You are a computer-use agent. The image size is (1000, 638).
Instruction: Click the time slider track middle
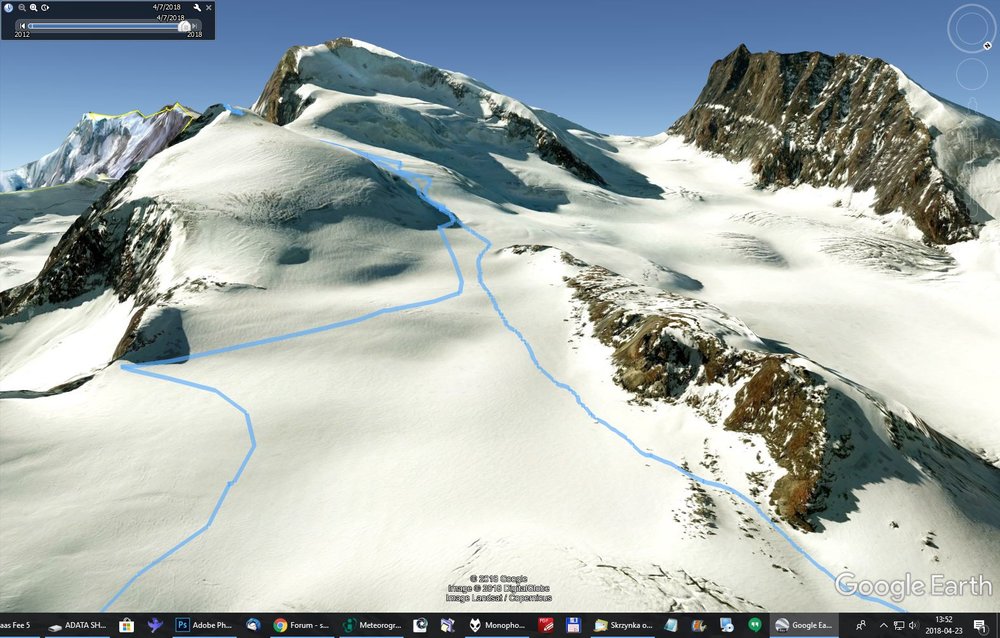click(x=105, y=26)
